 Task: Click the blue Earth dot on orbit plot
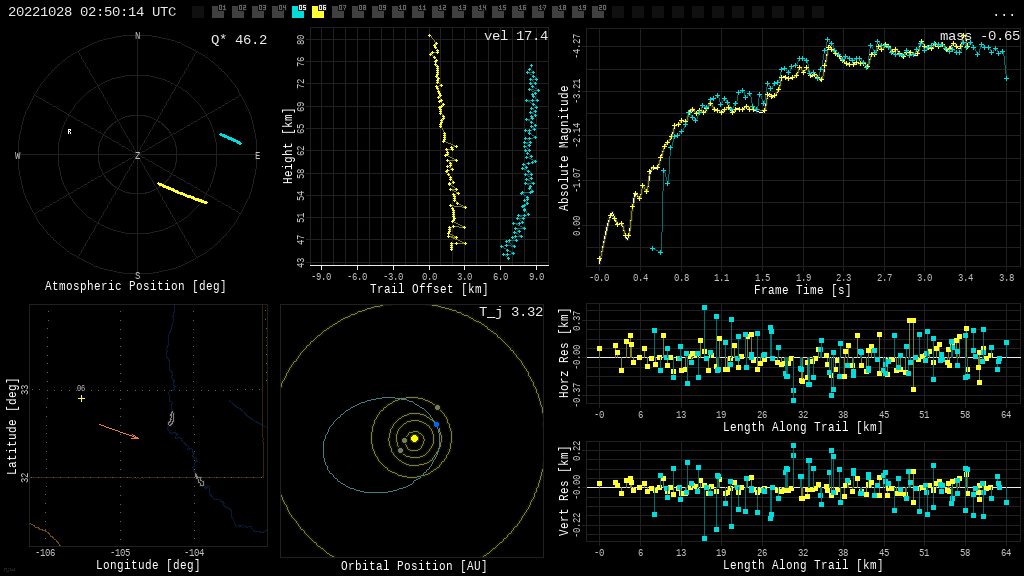click(x=436, y=425)
